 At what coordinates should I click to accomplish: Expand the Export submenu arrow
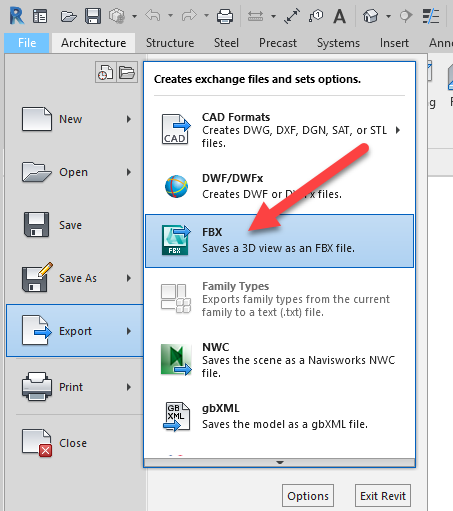coord(129,331)
